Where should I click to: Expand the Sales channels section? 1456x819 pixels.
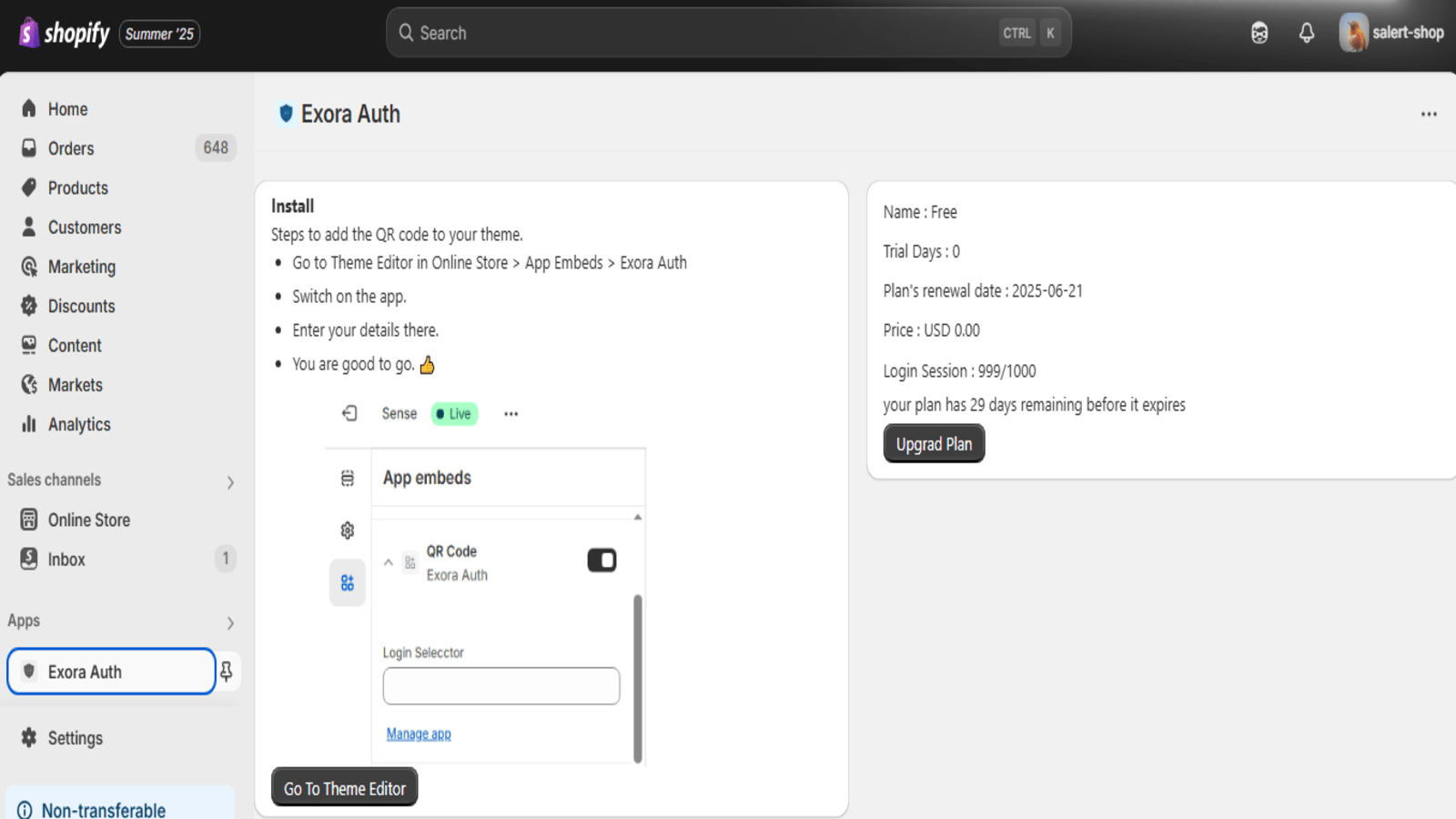[230, 482]
